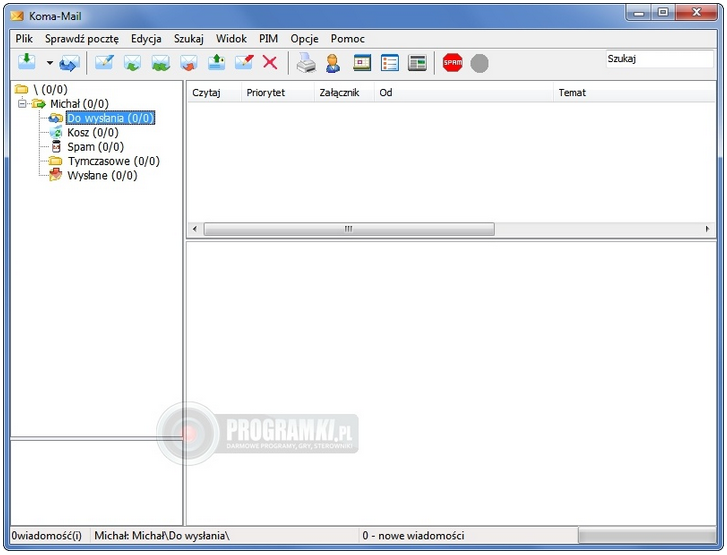Open the Szukaj menu

(x=189, y=39)
